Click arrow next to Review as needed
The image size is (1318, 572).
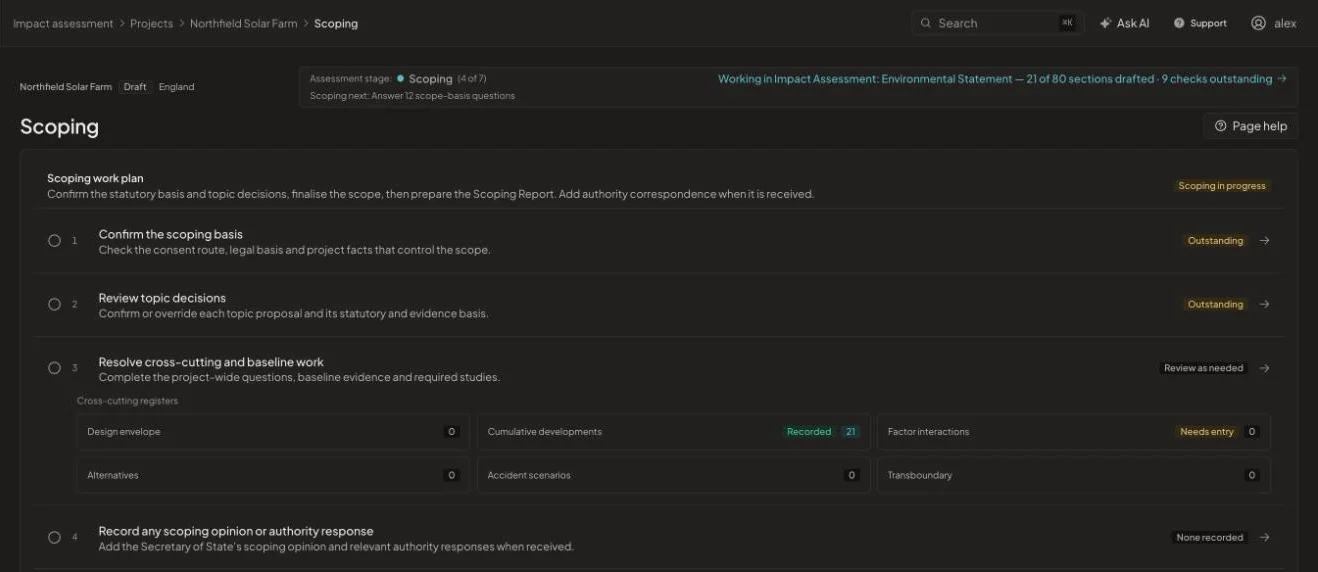1265,368
